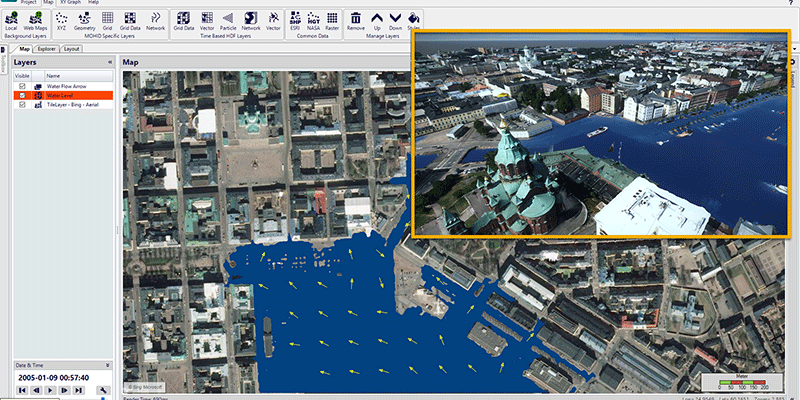The height and width of the screenshot is (400, 800).
Task: Uncheck the Water Level layer visibility
Action: point(22,96)
